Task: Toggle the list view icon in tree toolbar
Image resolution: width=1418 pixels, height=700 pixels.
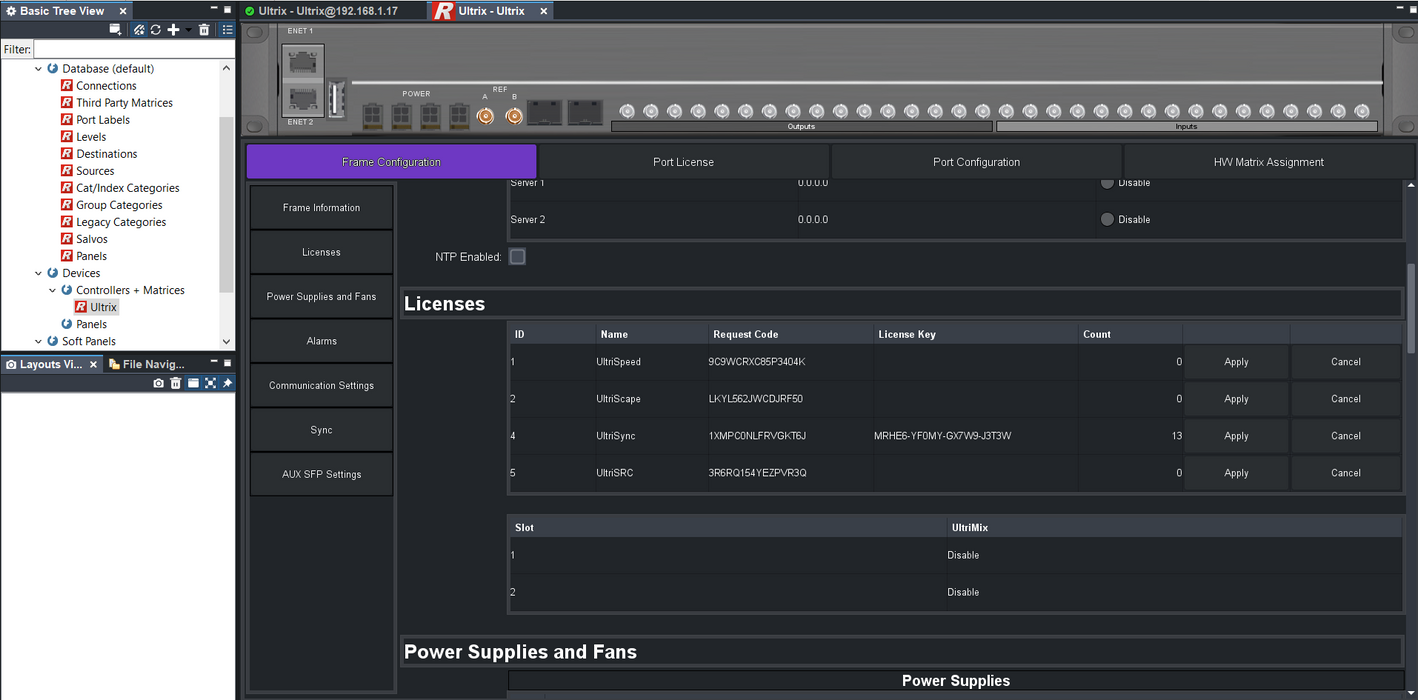Action: pos(227,30)
